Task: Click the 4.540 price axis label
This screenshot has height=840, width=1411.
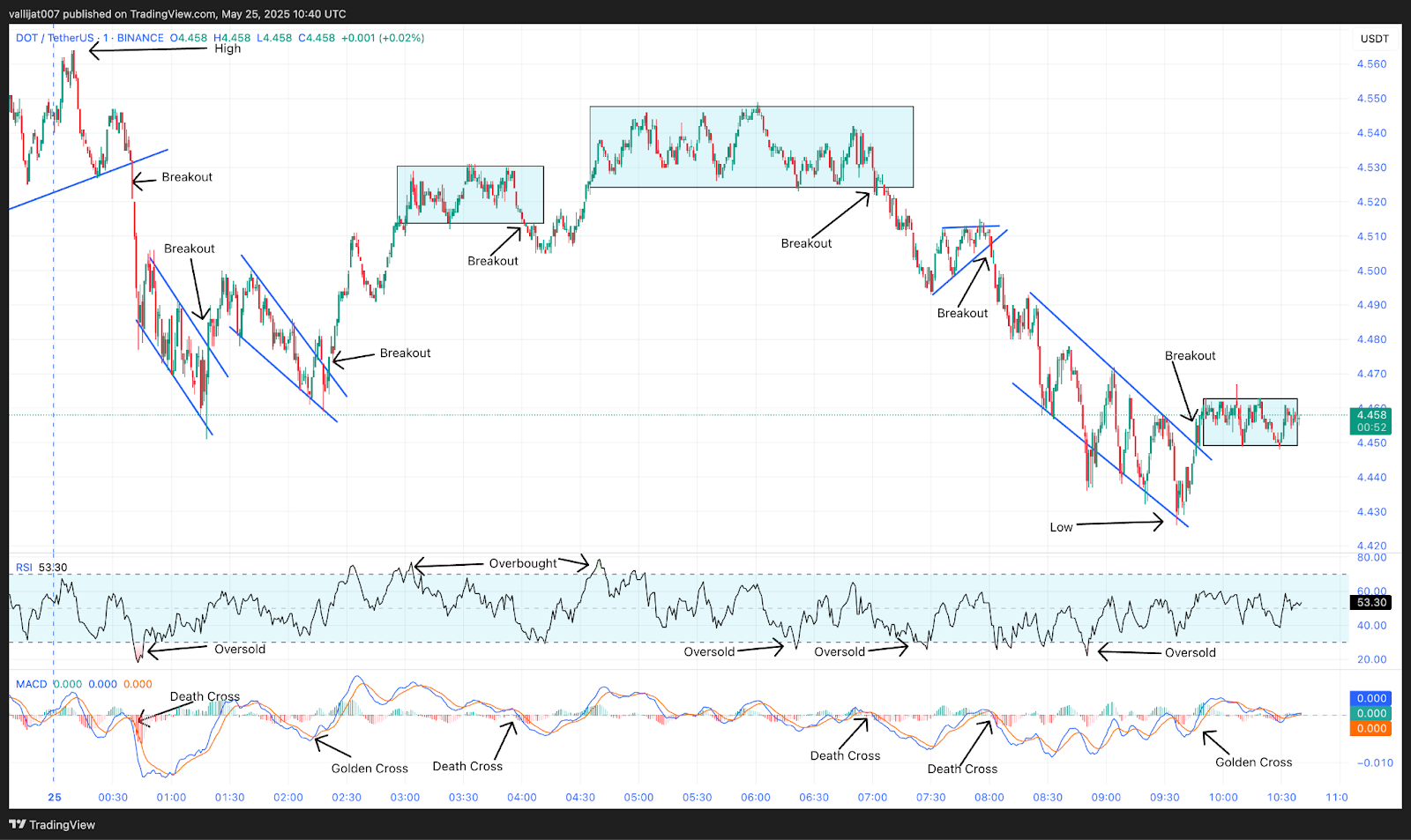Action: 1371,133
